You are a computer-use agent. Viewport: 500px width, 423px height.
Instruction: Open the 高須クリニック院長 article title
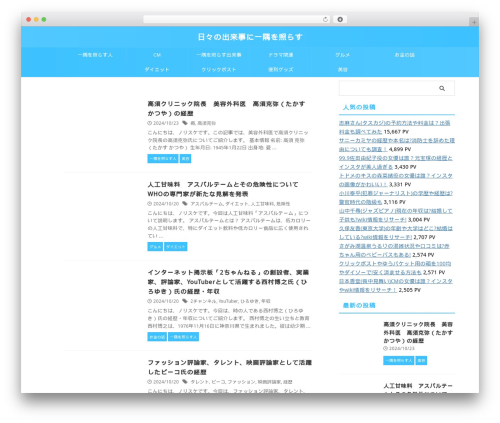point(226,109)
